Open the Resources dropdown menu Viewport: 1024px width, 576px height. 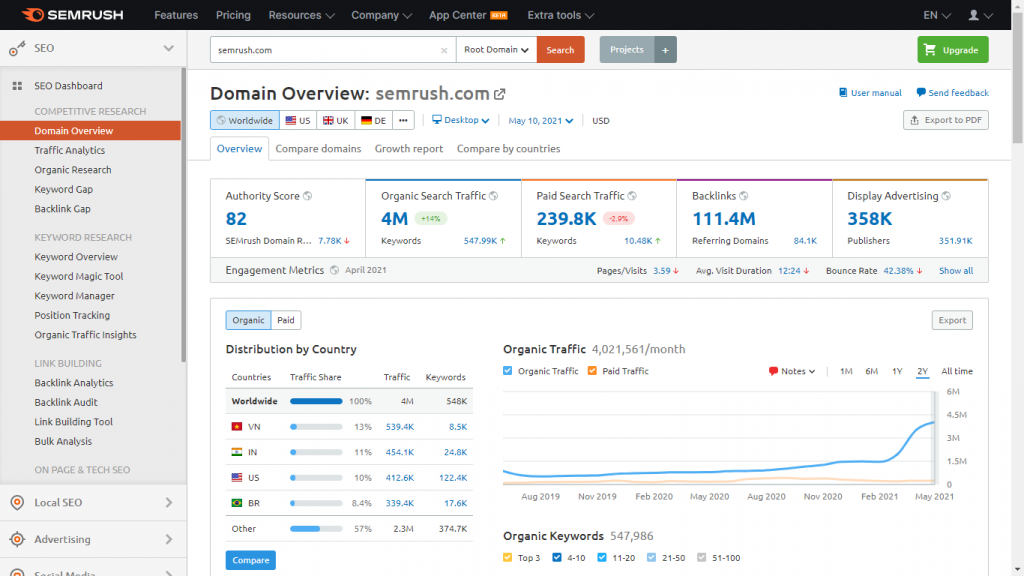[x=301, y=15]
